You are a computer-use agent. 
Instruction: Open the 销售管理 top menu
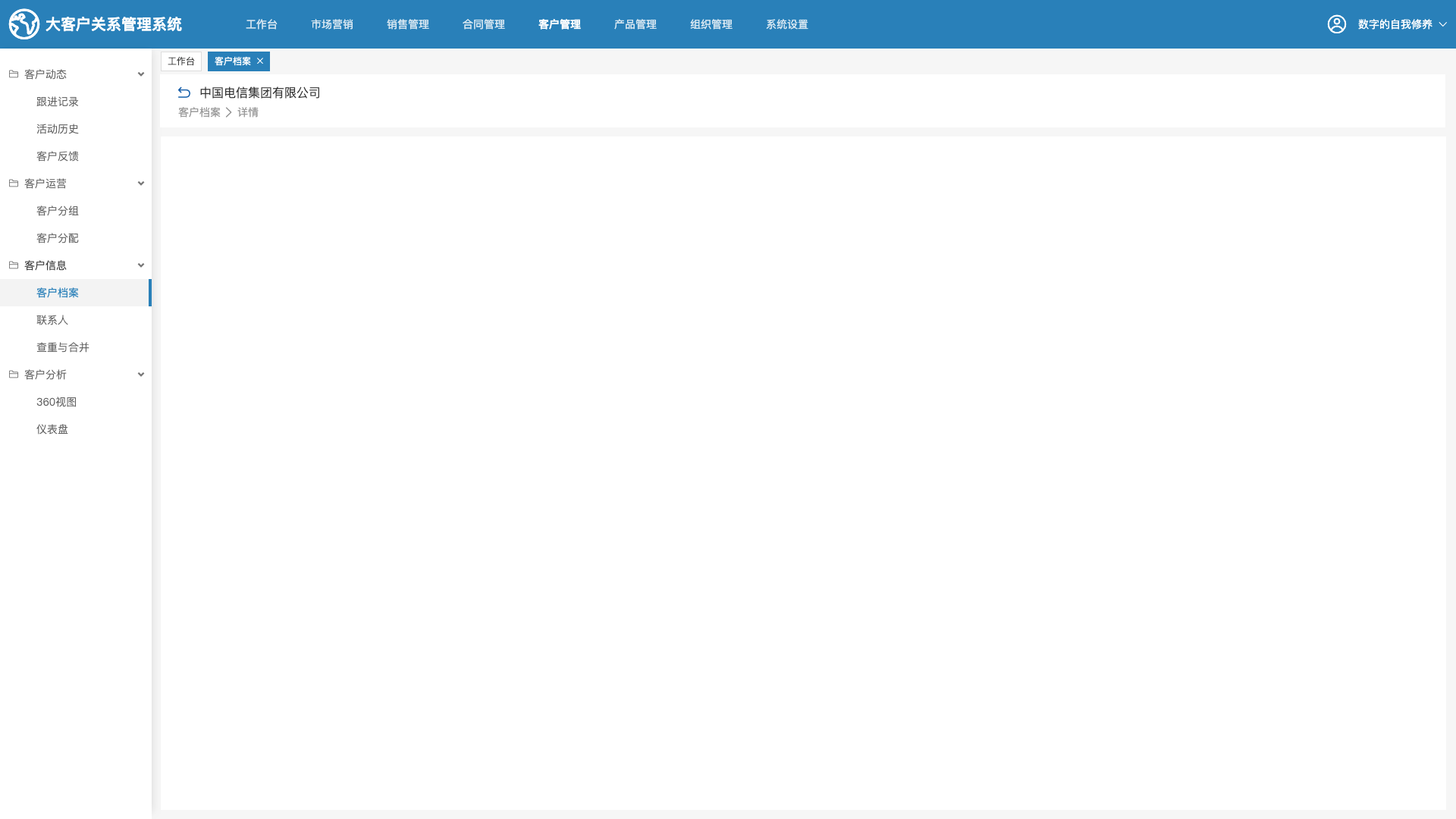[x=408, y=24]
